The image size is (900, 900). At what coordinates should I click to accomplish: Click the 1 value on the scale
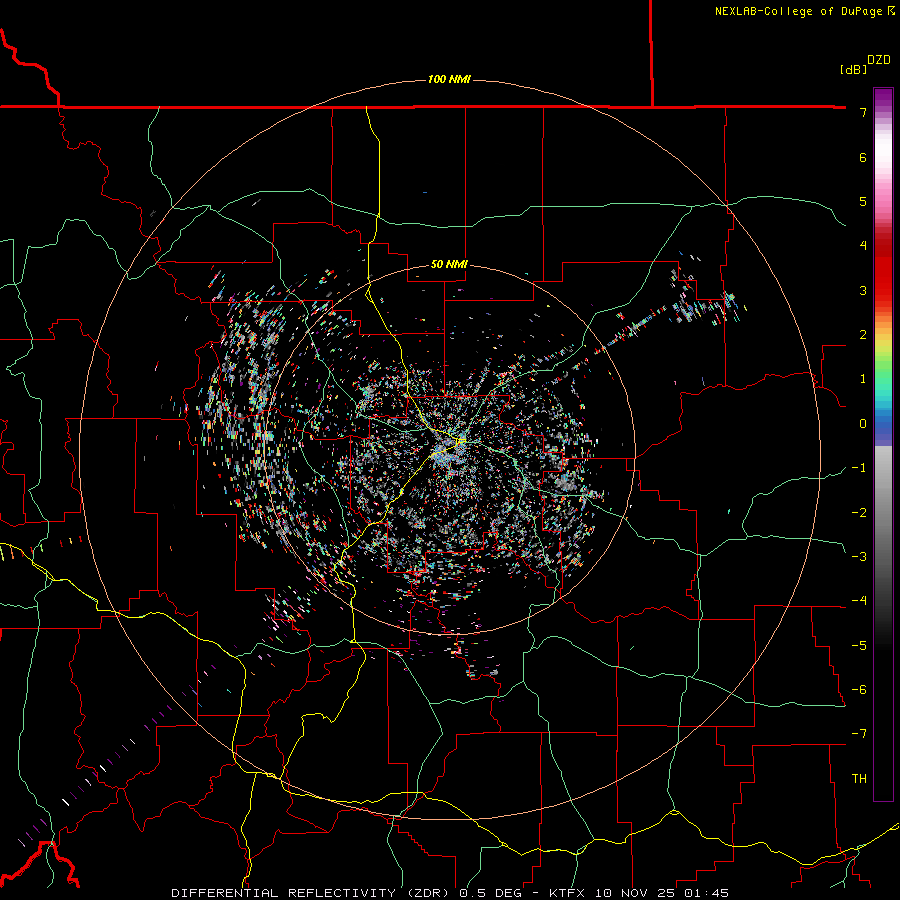[x=863, y=379]
